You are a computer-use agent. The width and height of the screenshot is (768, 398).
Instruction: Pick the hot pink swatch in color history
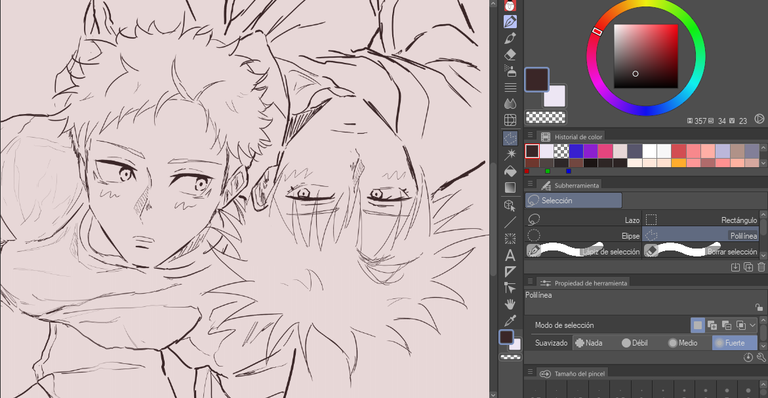tap(605, 151)
